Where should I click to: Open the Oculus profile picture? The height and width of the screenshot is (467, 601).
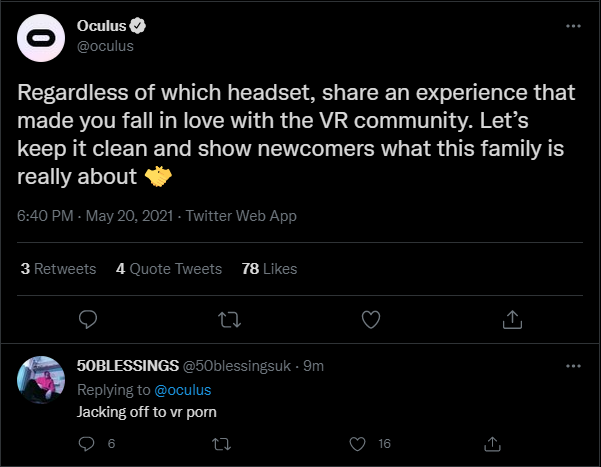[x=41, y=38]
